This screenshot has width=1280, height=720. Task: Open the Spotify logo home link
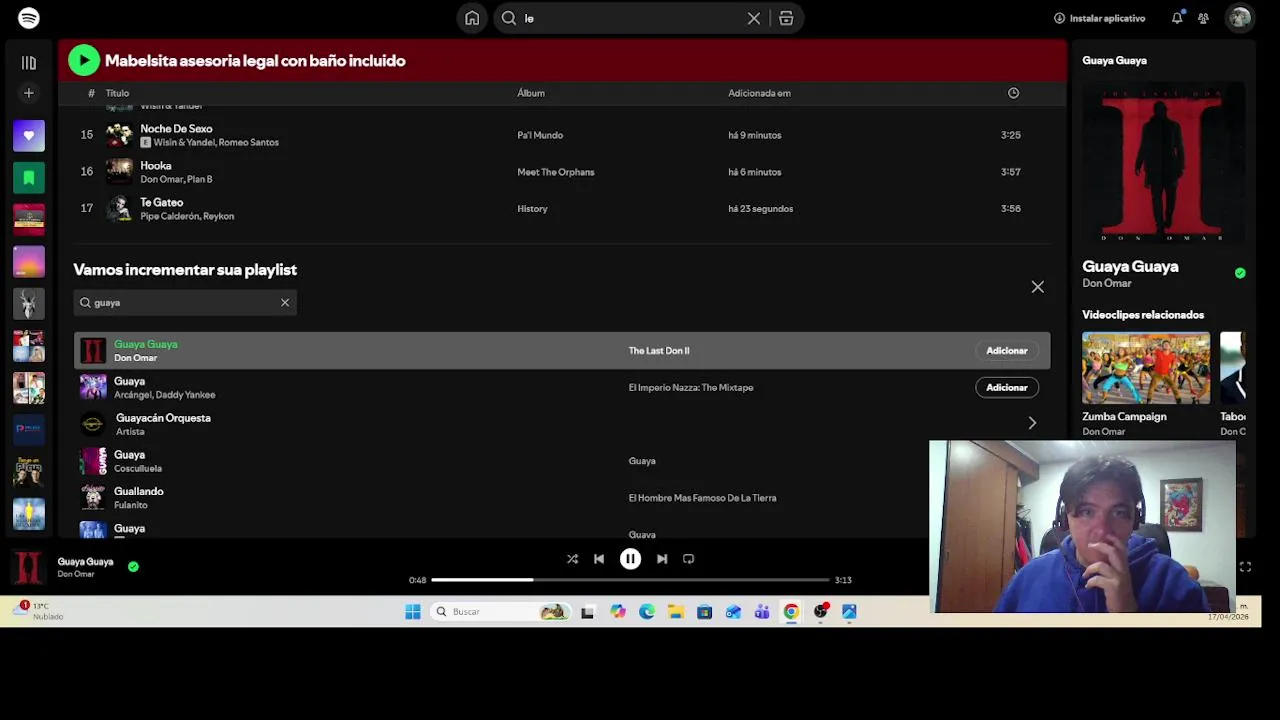(x=29, y=18)
